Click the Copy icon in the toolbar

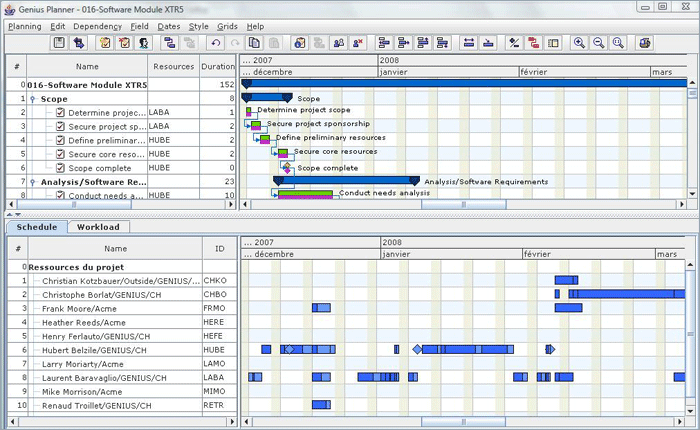point(254,43)
